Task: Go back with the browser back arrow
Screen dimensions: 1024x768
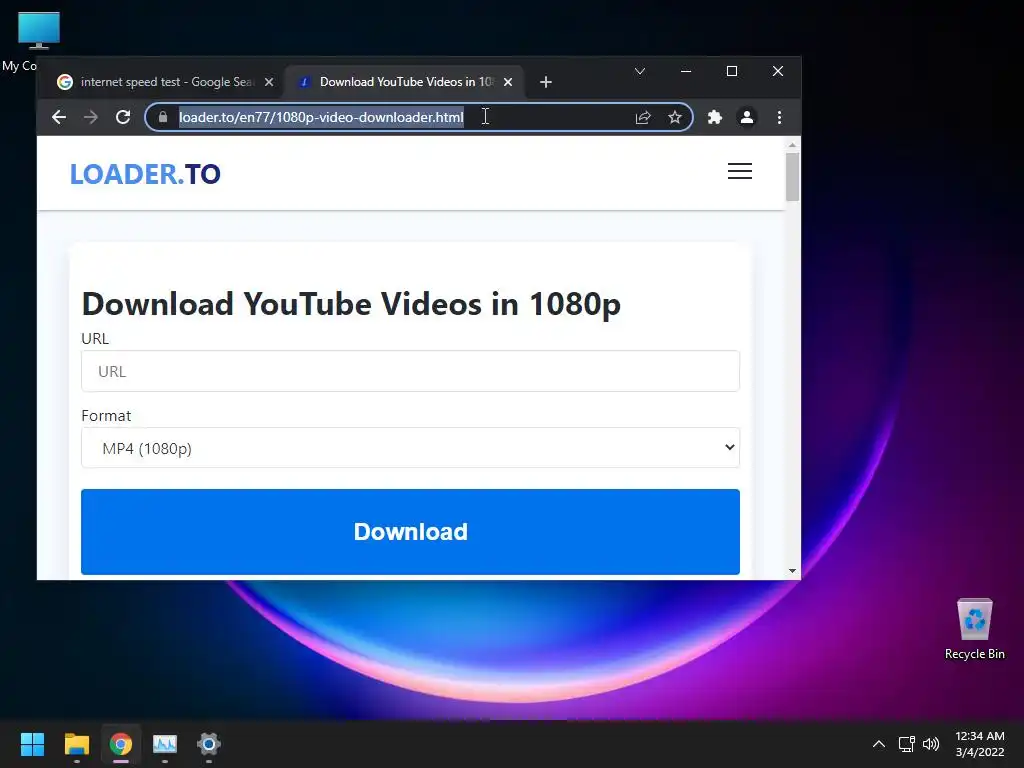Action: [59, 117]
